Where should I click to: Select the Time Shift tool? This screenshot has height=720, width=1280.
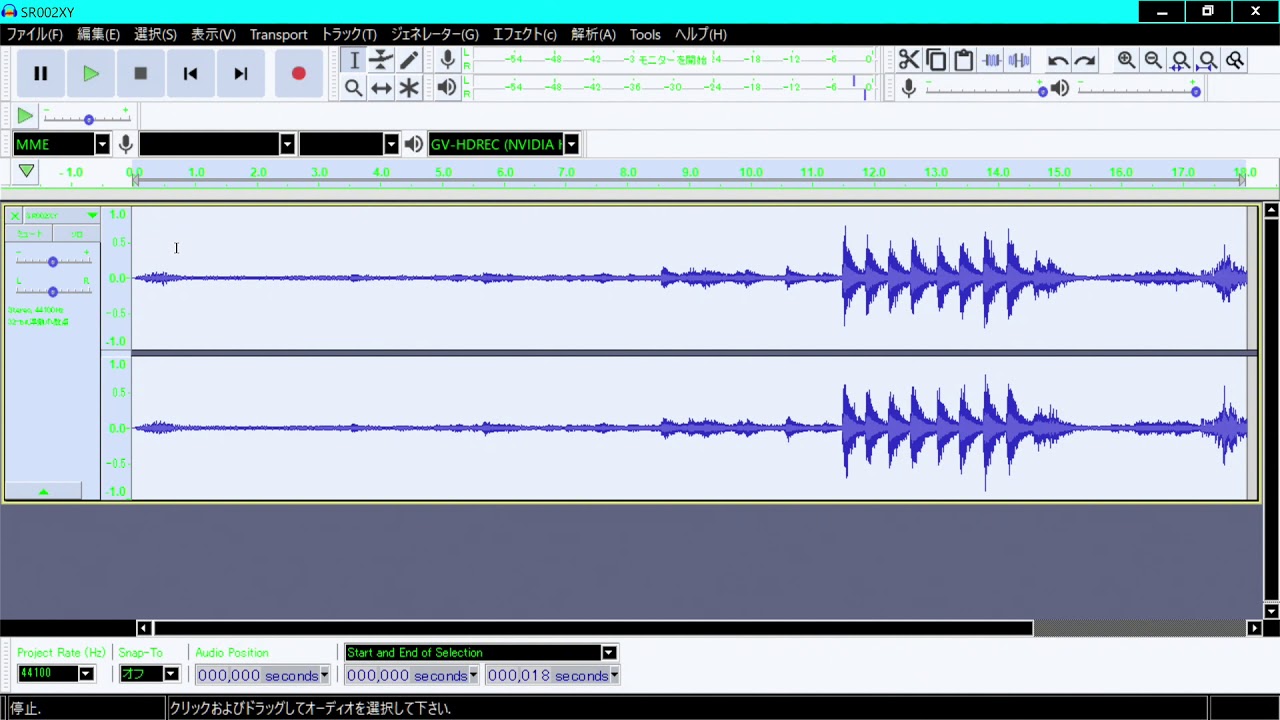381,88
